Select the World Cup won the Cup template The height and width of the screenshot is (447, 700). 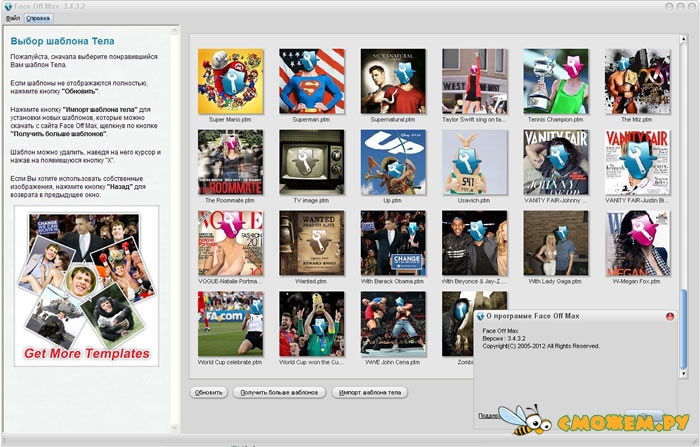click(312, 324)
